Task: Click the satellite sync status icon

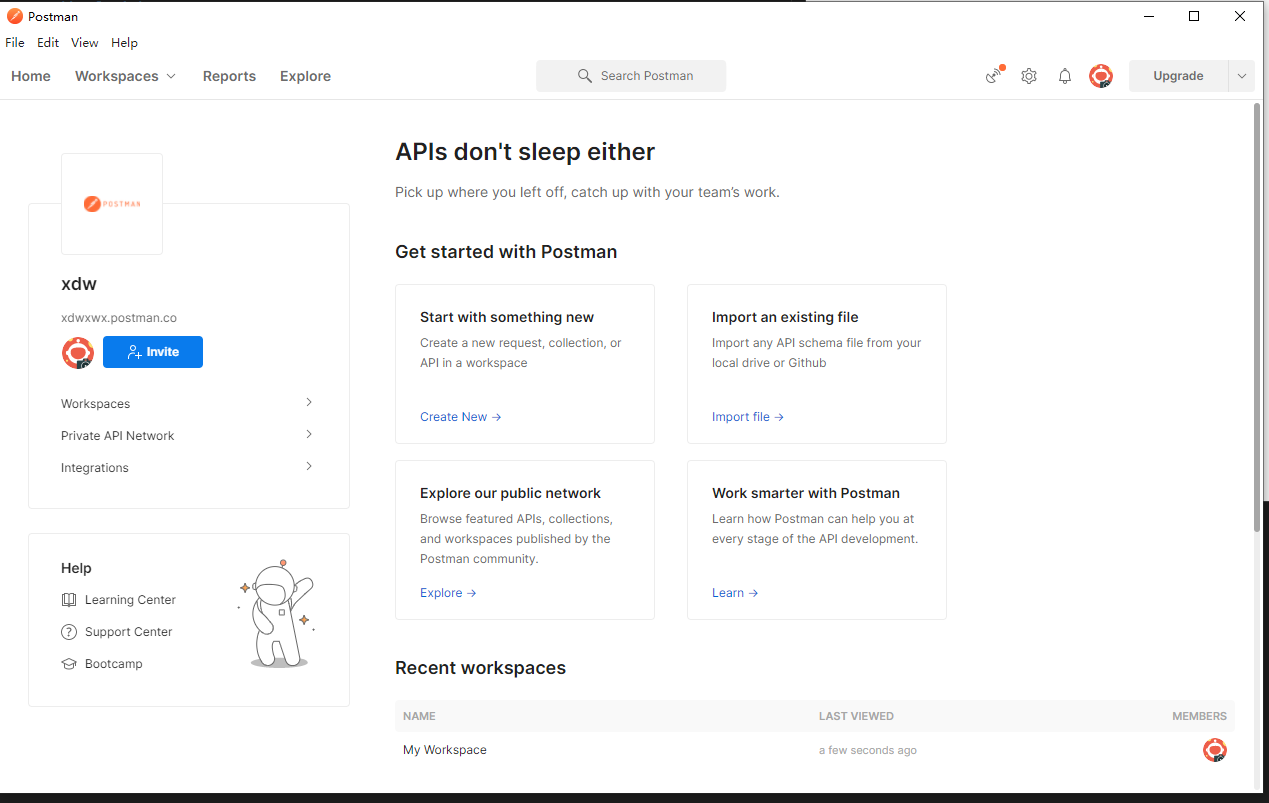Action: tap(994, 76)
